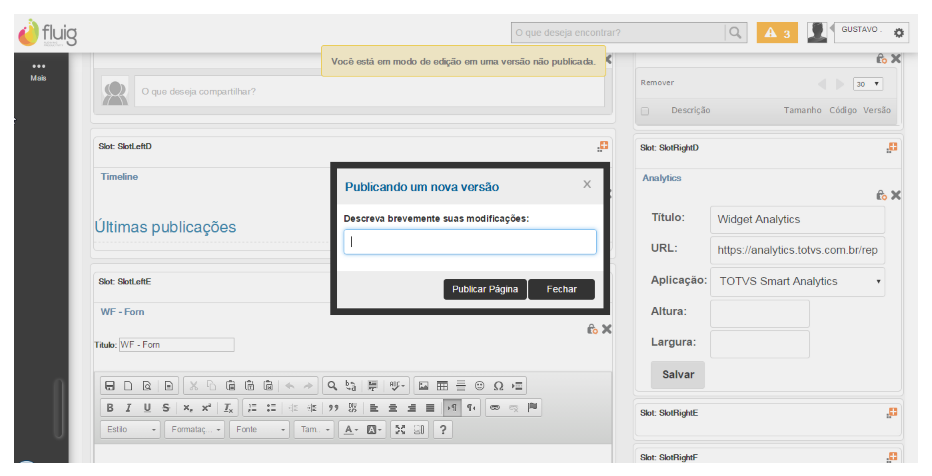Open the Tam. font size dropdown

[314, 430]
